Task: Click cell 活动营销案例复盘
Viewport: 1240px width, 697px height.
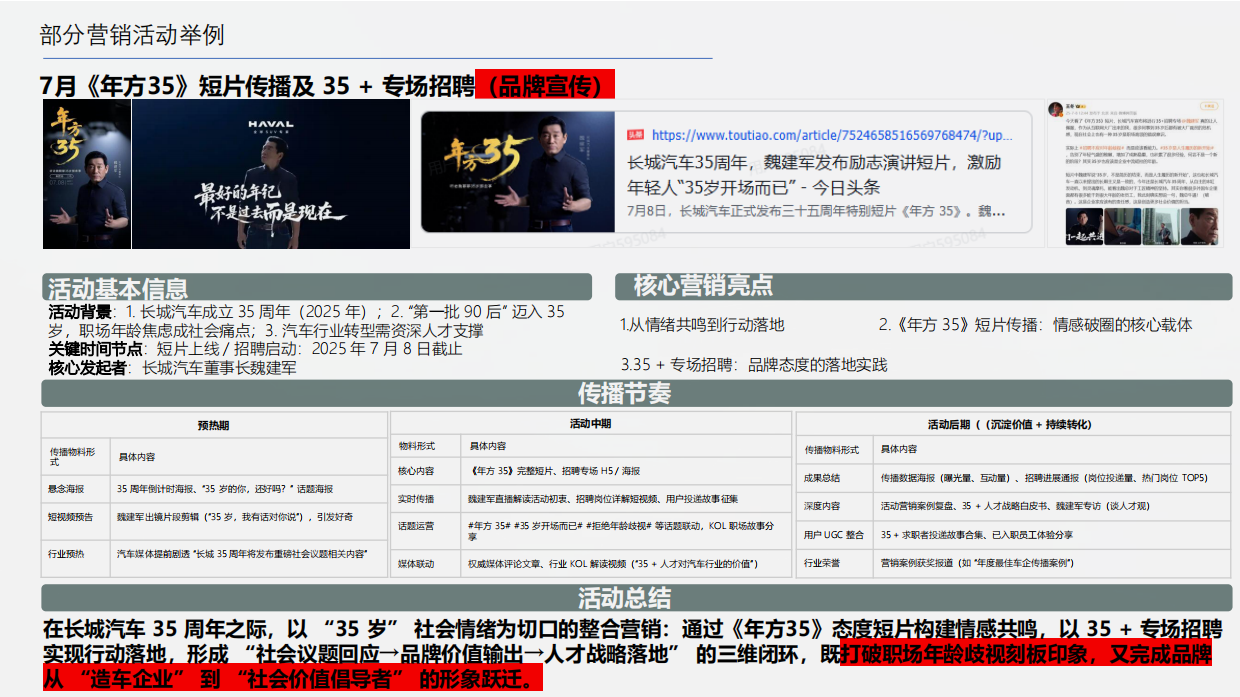Action: click(x=1052, y=506)
